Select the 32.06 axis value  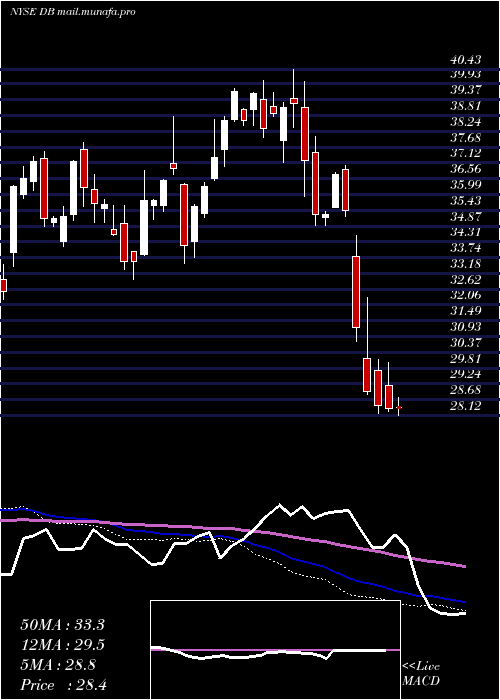465,295
